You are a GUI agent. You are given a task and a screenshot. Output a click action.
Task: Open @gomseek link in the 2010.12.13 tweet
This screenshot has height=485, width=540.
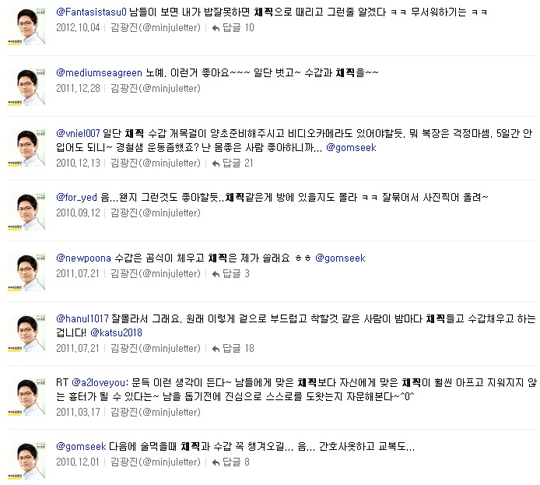(x=351, y=148)
